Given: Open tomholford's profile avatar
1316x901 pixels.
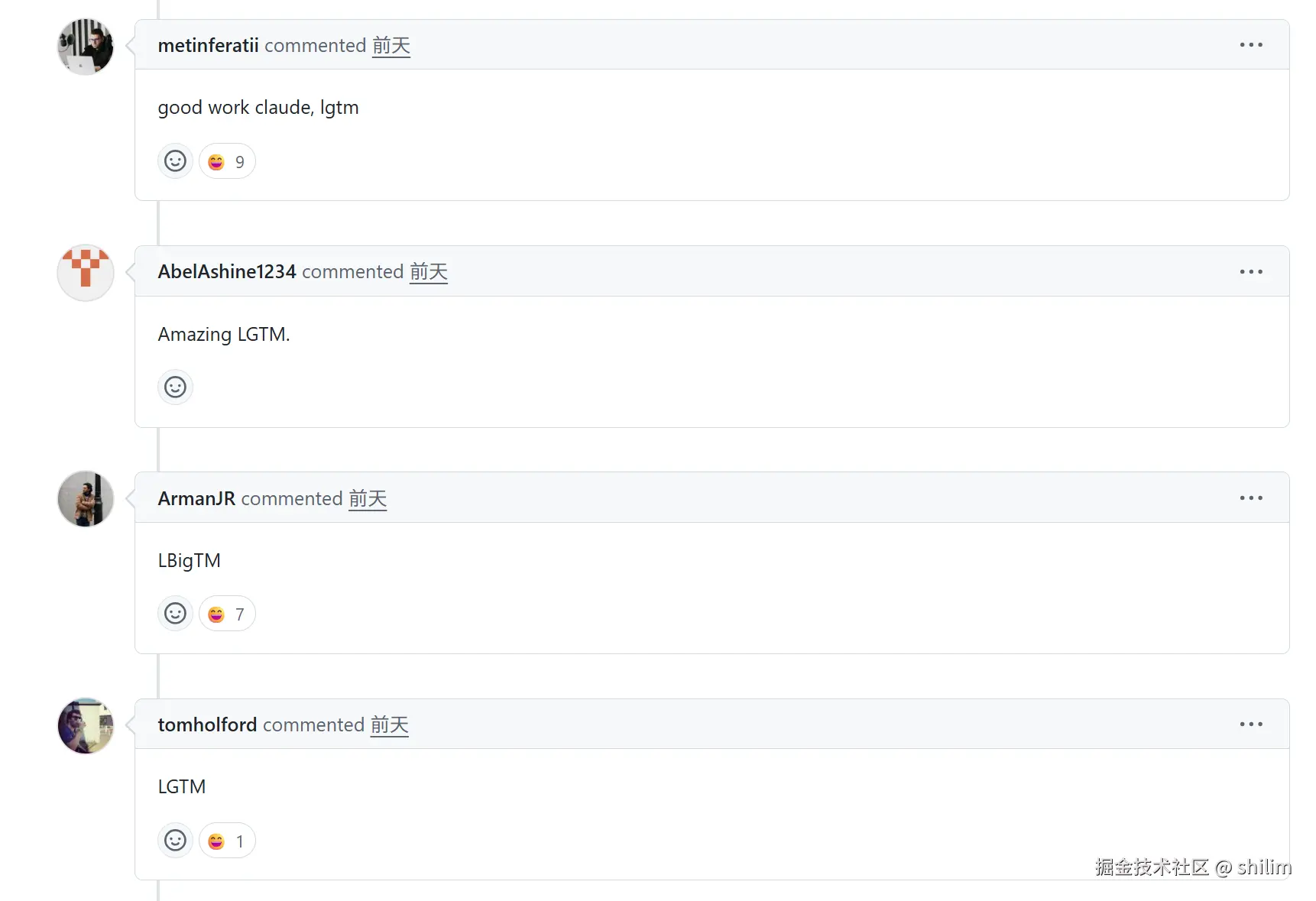Looking at the screenshot, I should [x=86, y=726].
